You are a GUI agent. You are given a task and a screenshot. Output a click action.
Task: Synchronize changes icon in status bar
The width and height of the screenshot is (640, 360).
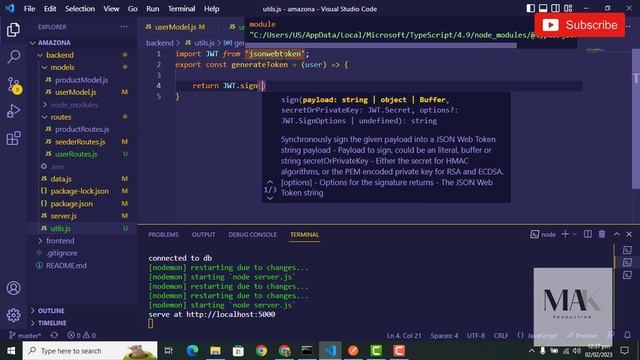54,336
